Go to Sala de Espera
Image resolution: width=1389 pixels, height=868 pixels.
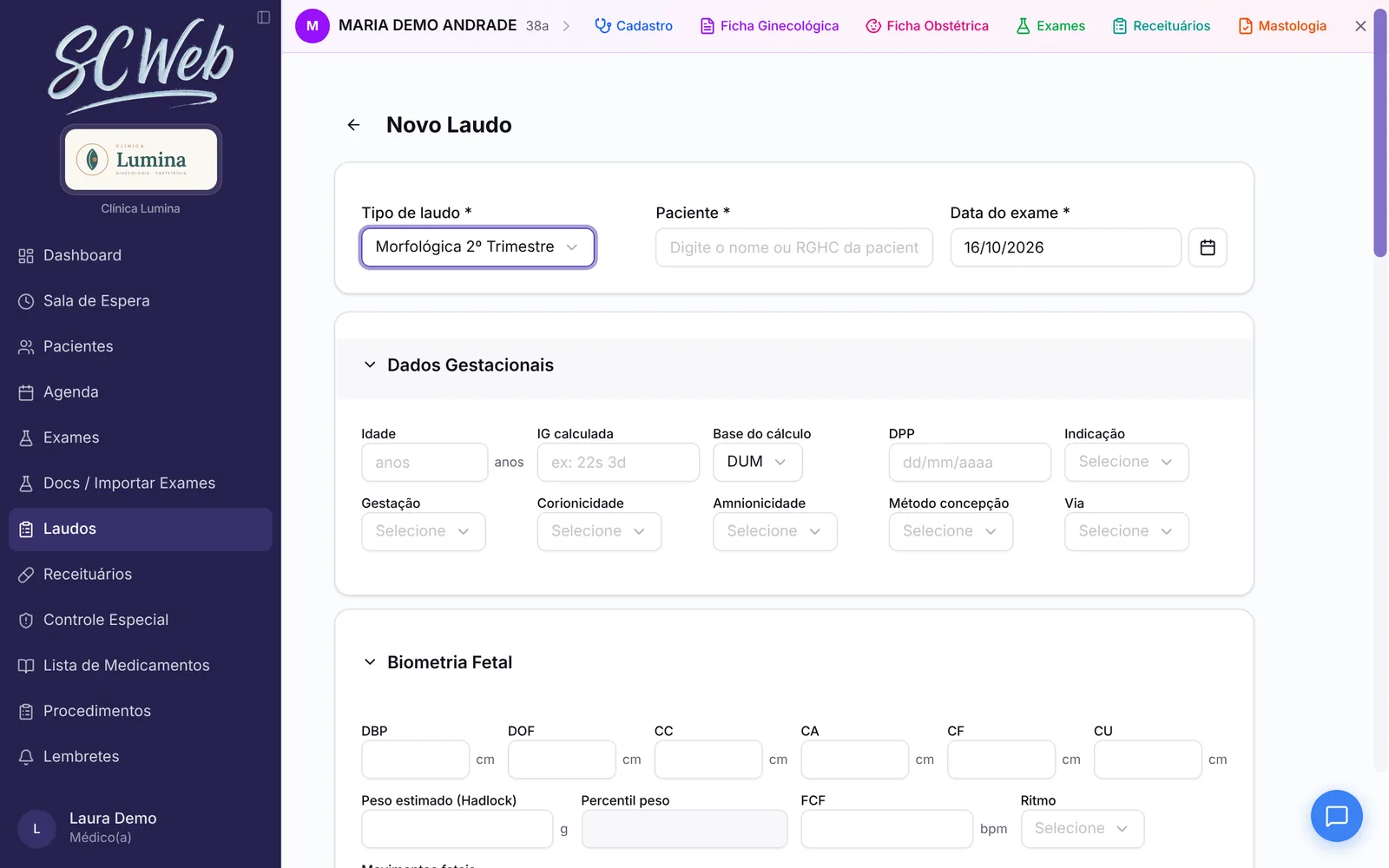141,301
